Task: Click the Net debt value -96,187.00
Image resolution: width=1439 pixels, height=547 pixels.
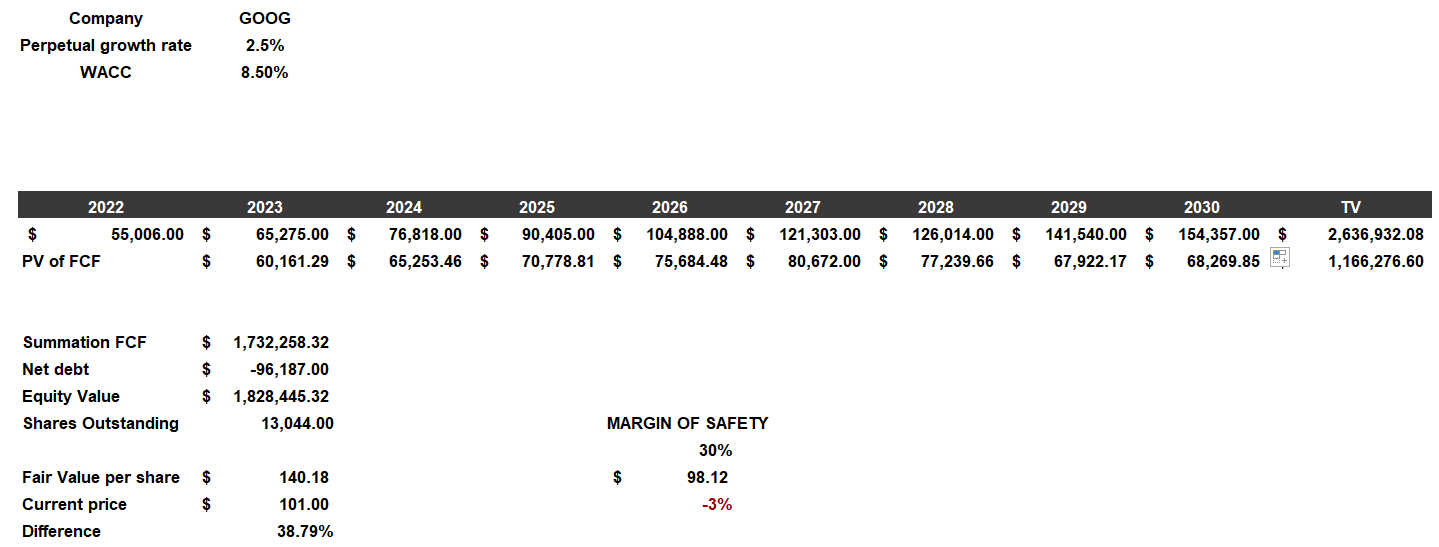Action: tap(290, 369)
